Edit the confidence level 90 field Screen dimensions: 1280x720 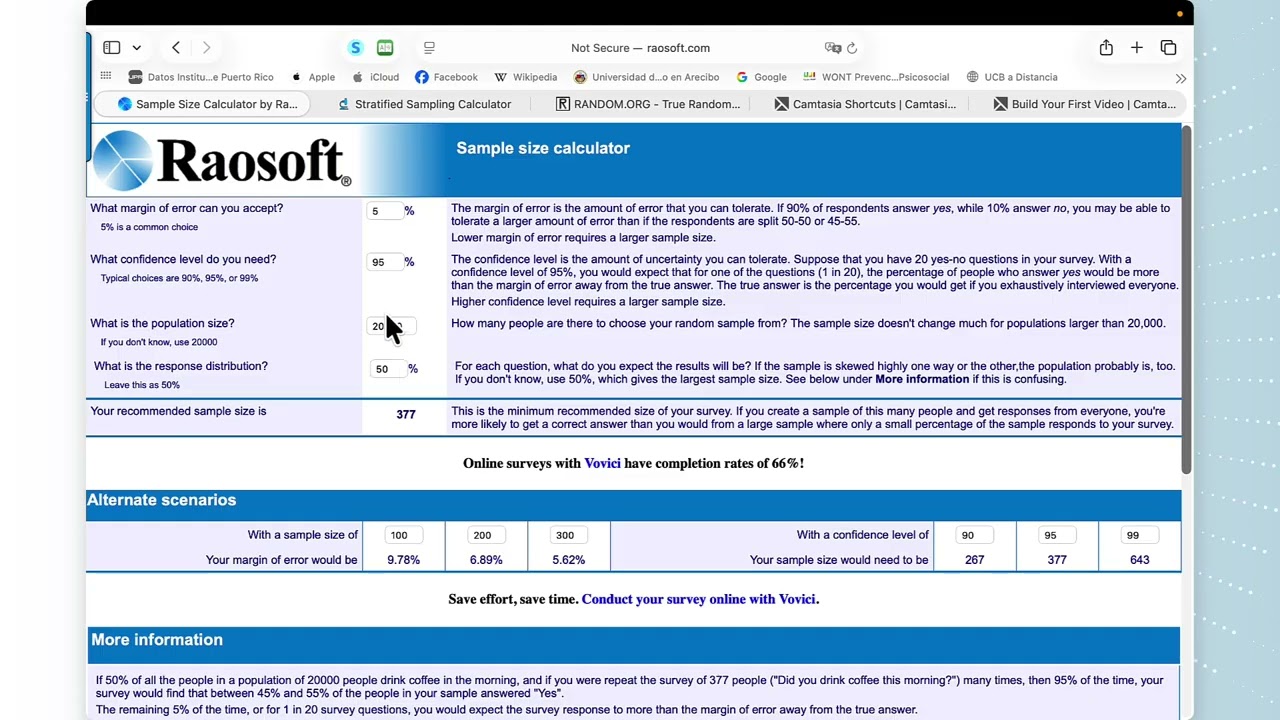[x=974, y=535]
